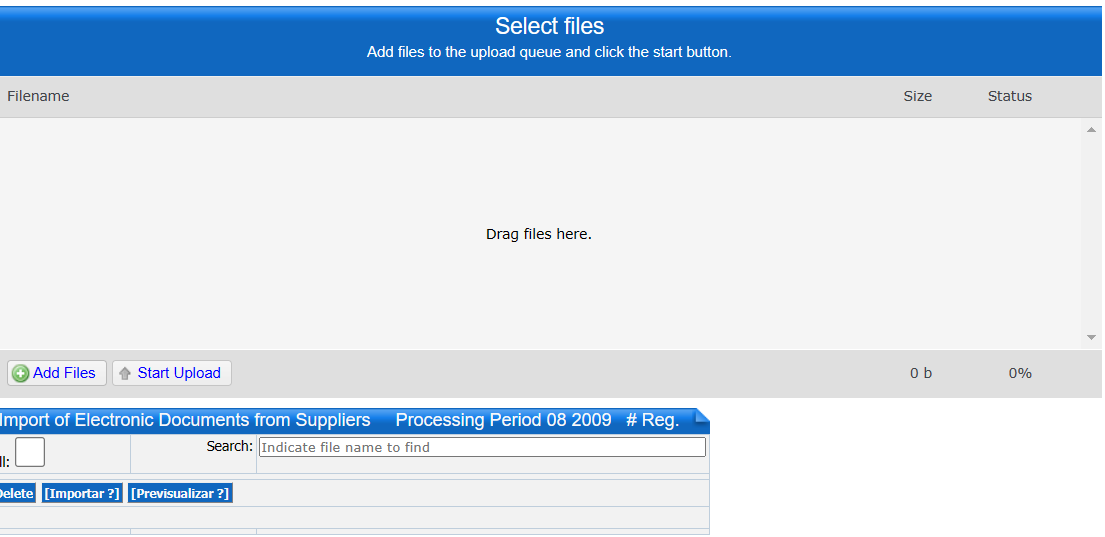Click the scrollbar up arrow in file queue
The image size is (1105, 537).
(1091, 130)
